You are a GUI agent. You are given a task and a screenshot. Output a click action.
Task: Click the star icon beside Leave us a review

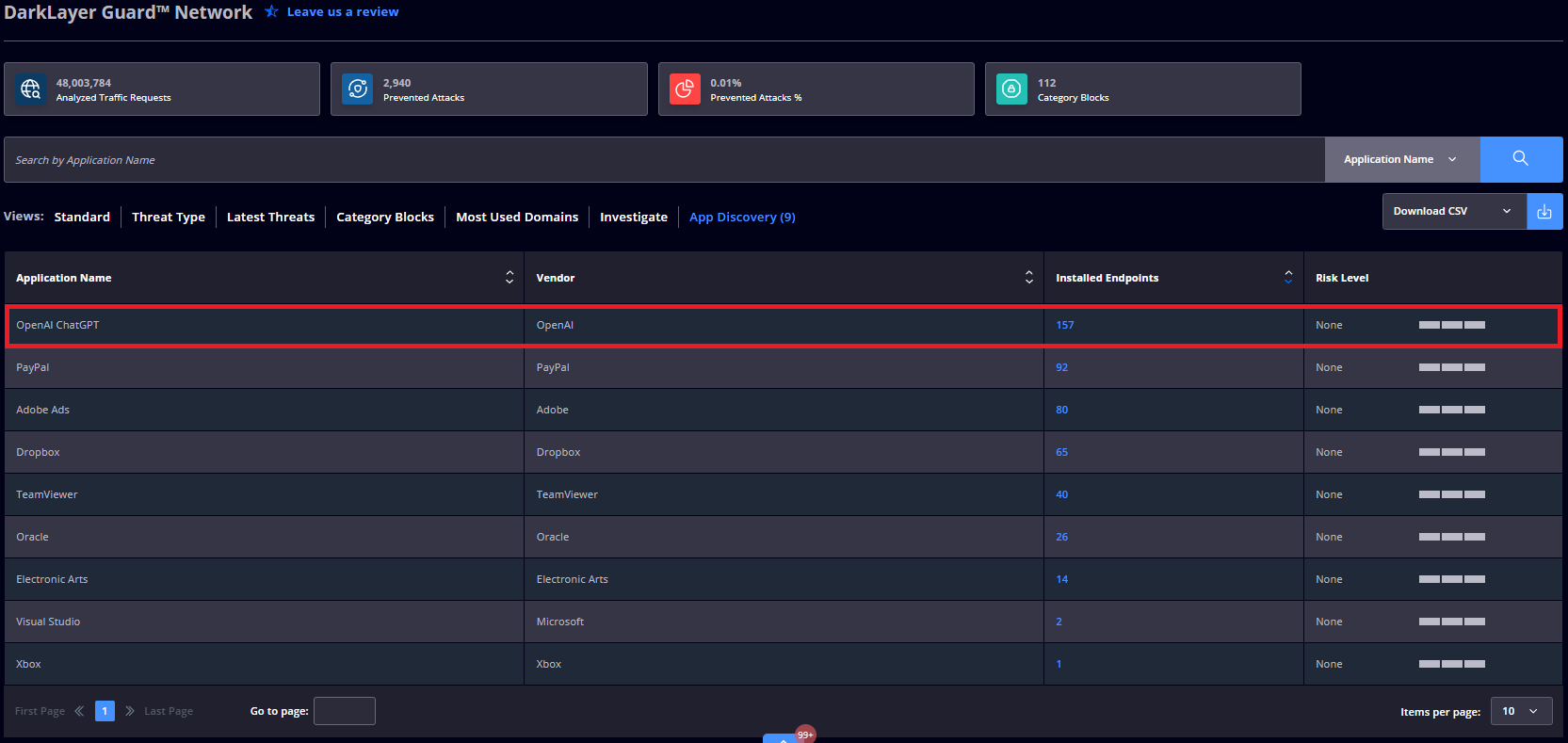tap(271, 11)
